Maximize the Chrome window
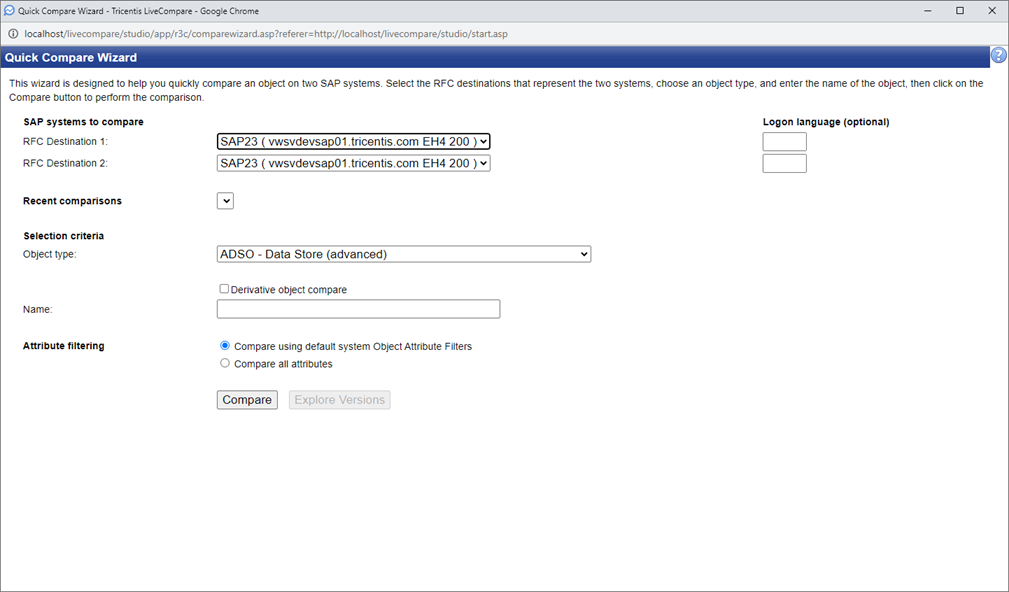The width and height of the screenshot is (1009, 592). (x=960, y=11)
